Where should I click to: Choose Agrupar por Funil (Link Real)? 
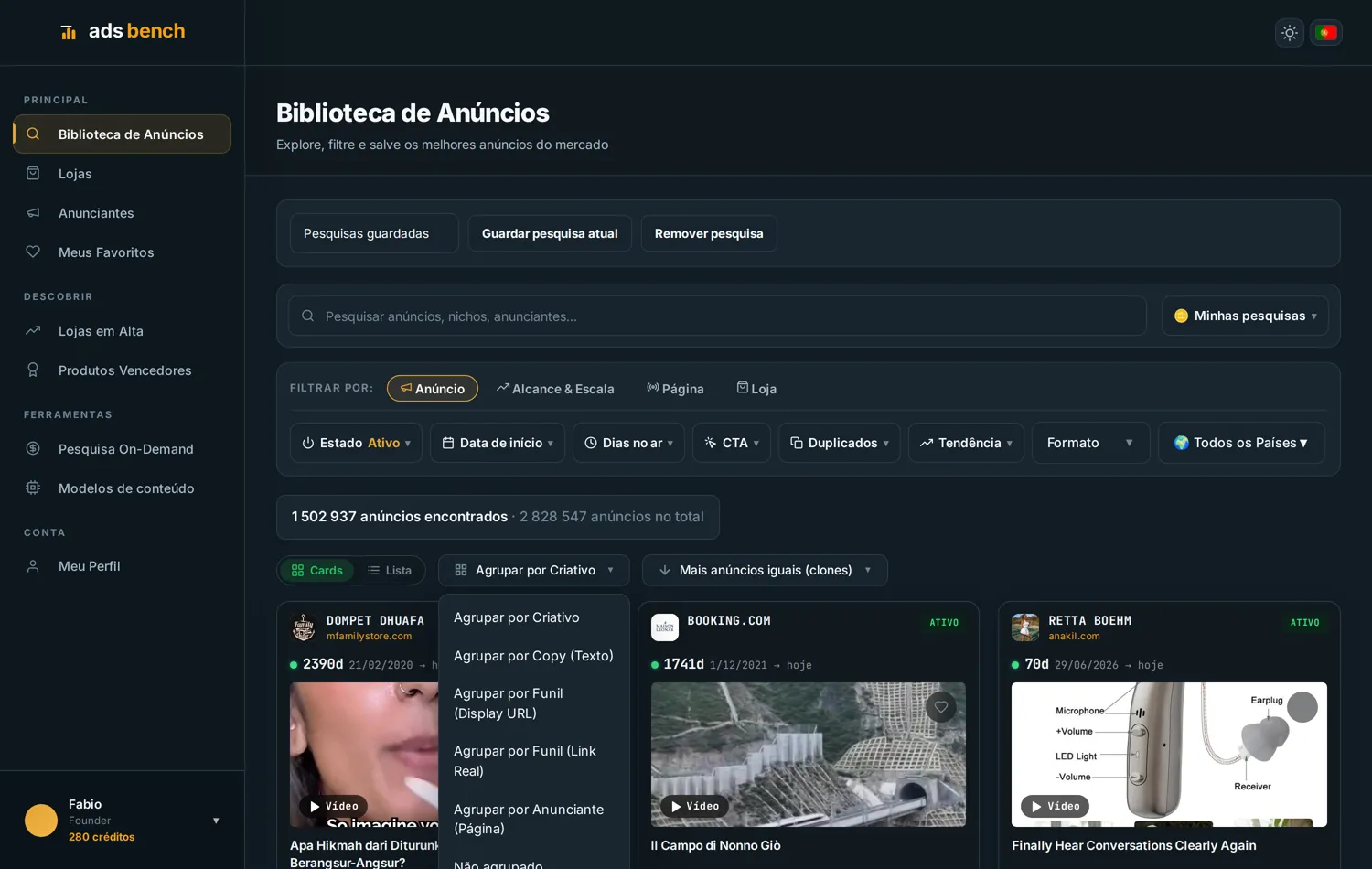point(534,761)
